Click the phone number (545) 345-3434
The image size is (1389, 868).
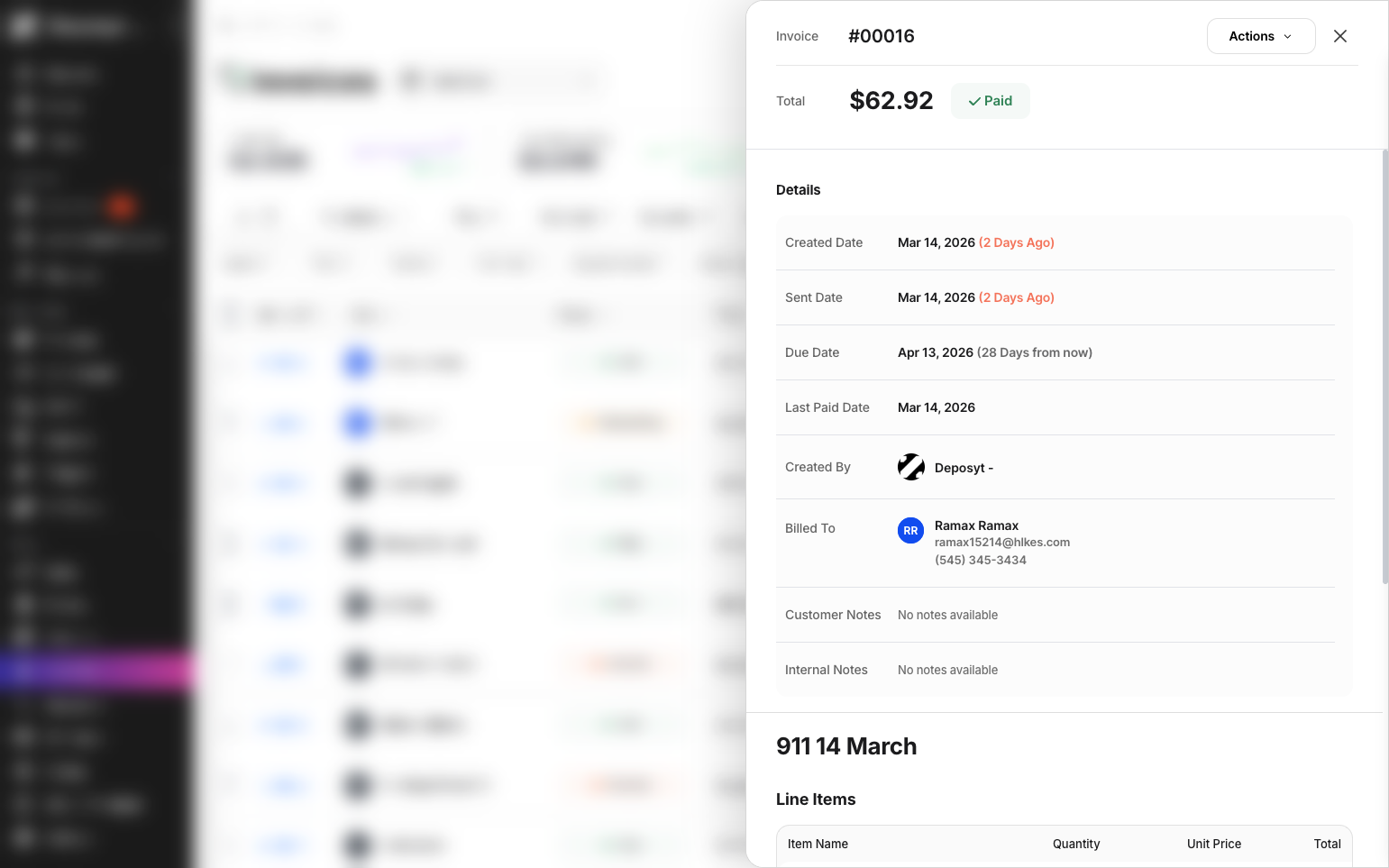pos(981,560)
